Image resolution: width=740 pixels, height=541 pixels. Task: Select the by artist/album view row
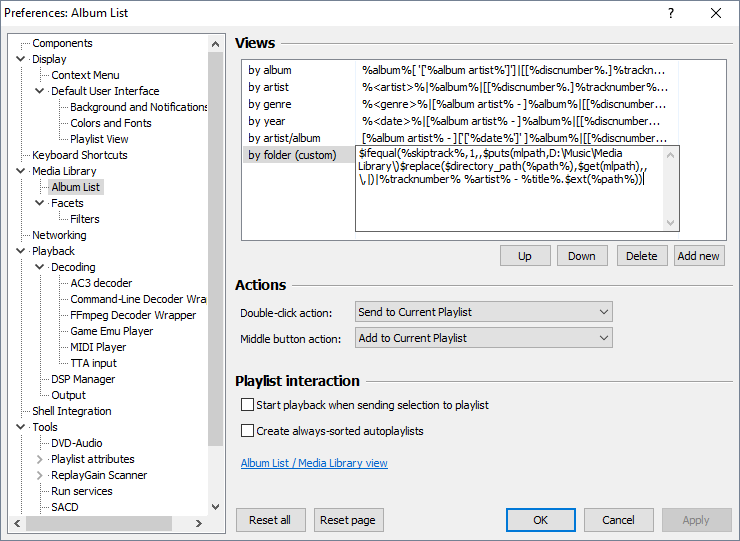tap(285, 138)
